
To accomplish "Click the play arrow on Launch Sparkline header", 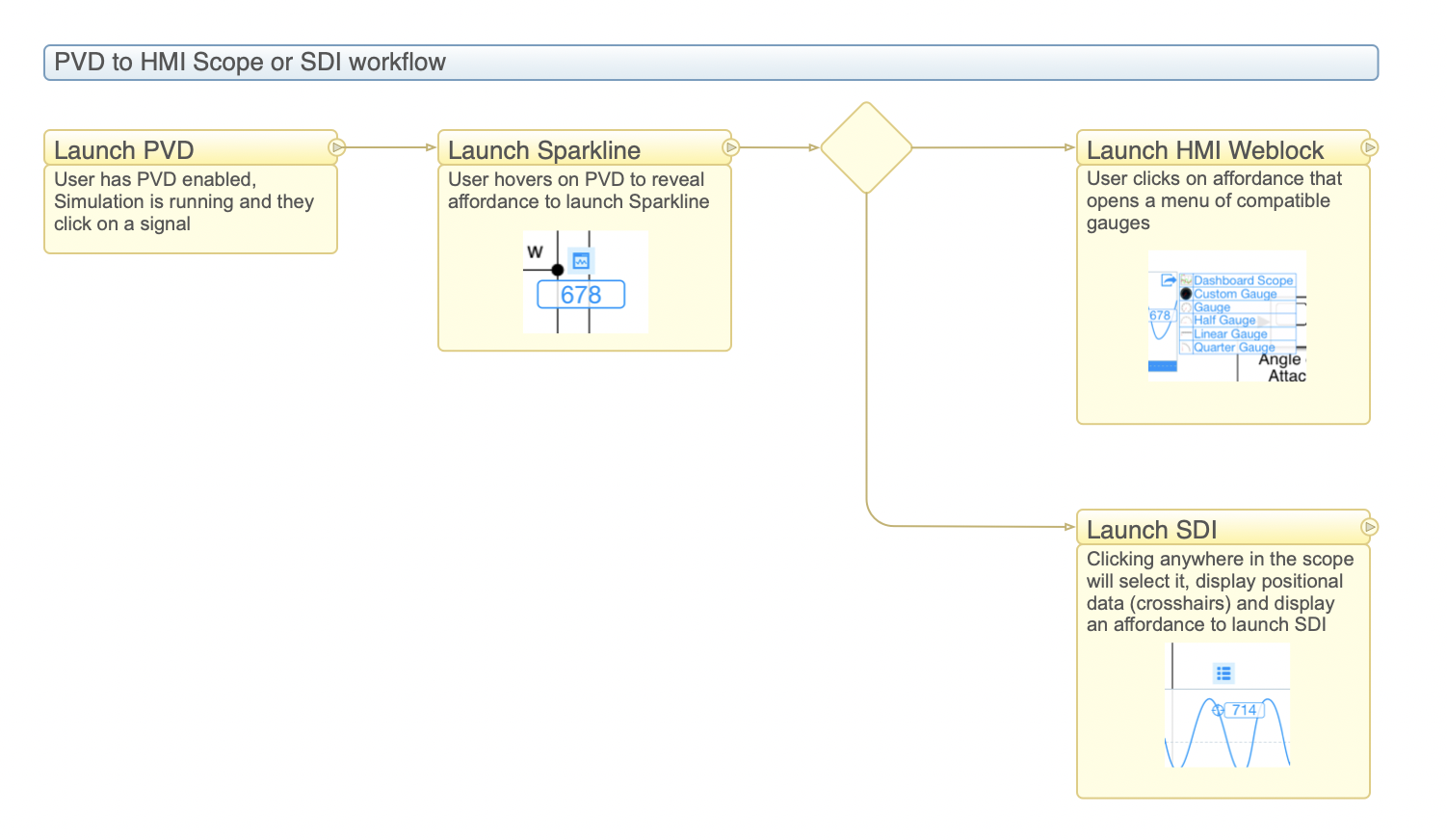I will point(730,147).
